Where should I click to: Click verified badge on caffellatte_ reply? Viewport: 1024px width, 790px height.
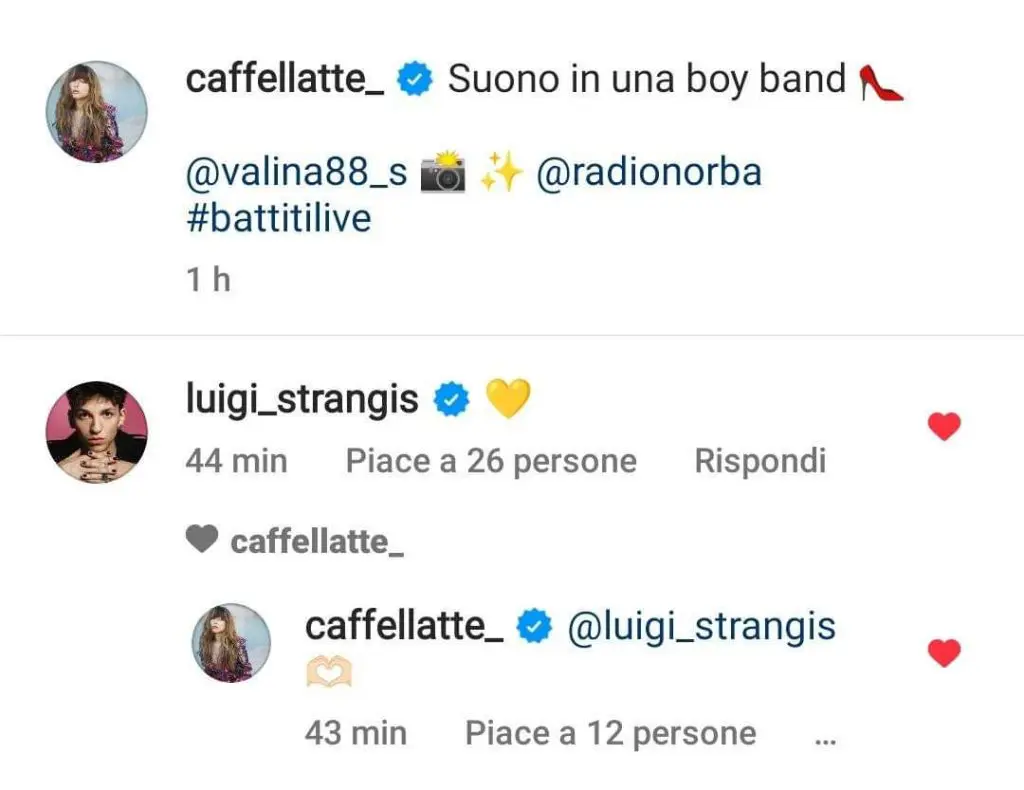[534, 628]
